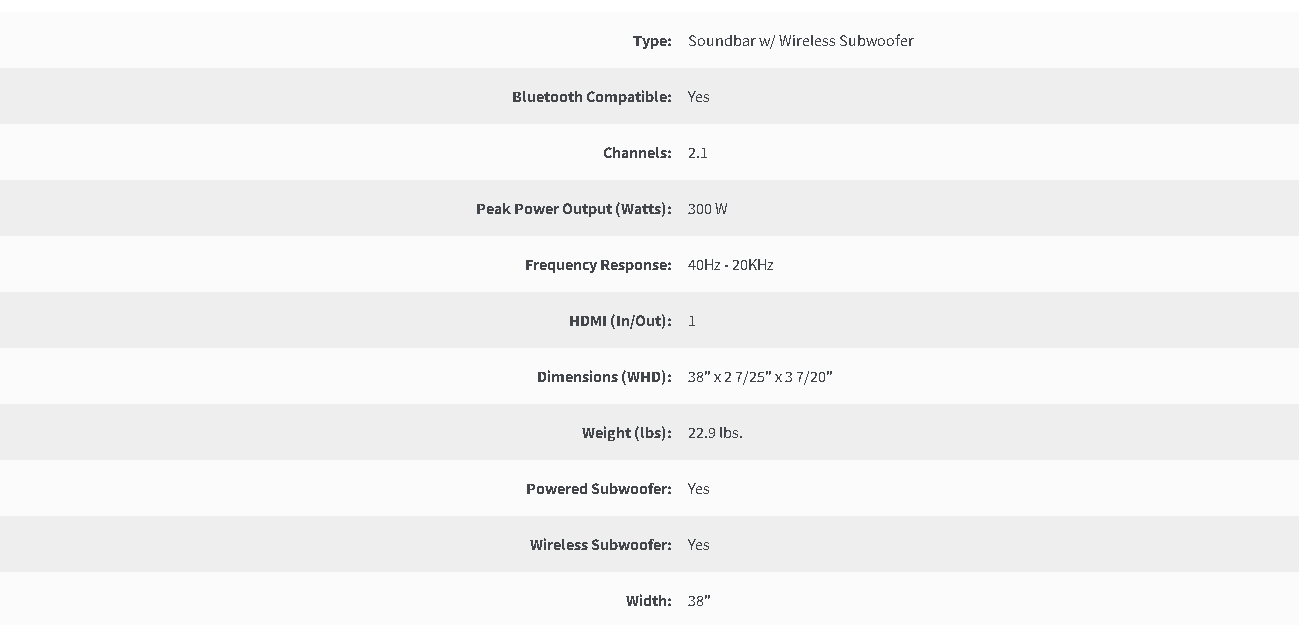Click the HDMI (In/Out) label

point(620,321)
